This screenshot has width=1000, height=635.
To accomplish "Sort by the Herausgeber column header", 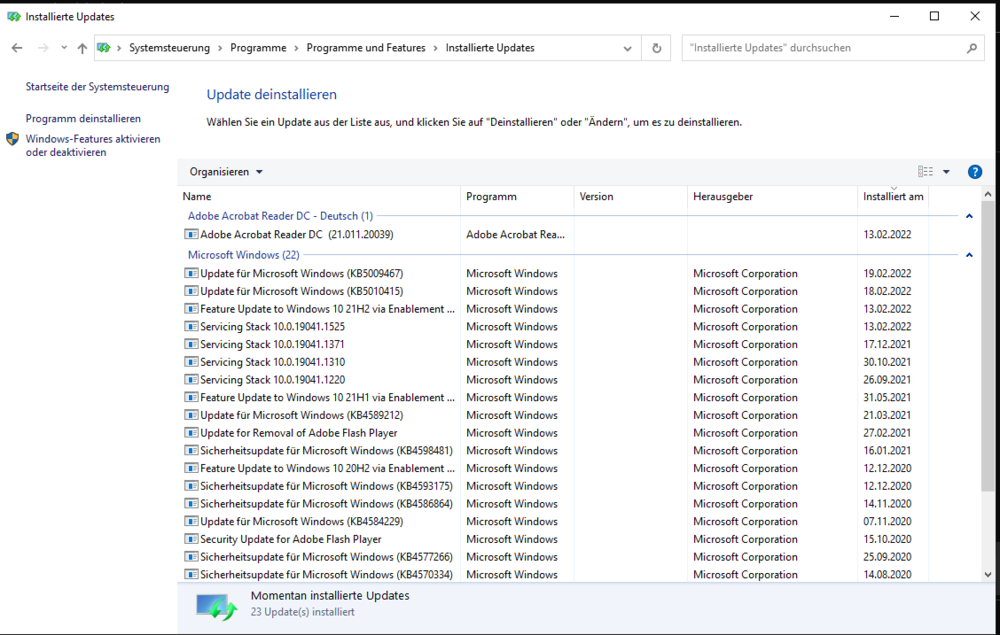I will click(x=722, y=197).
